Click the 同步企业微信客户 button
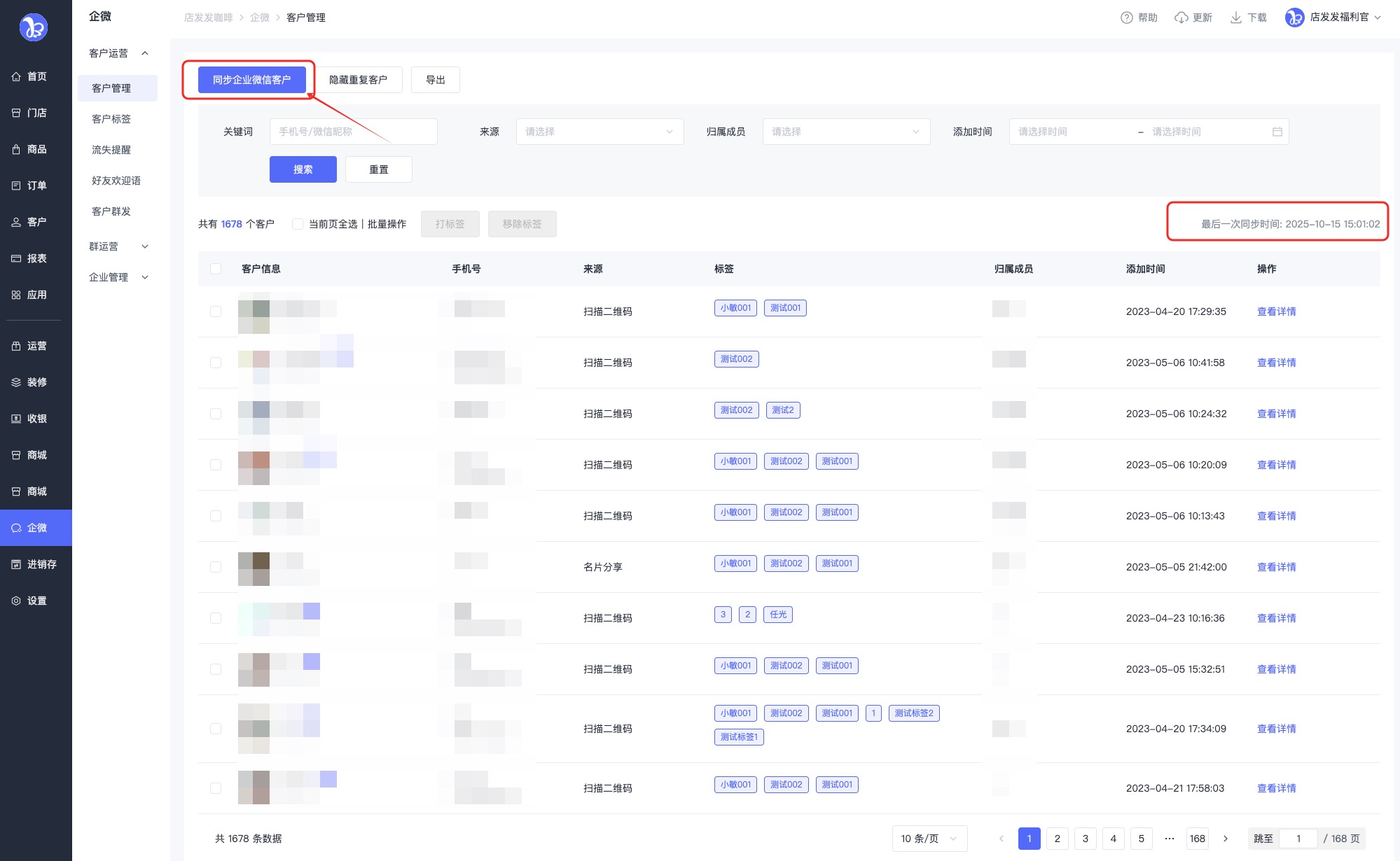Viewport: 1400px width, 861px height. 251,80
